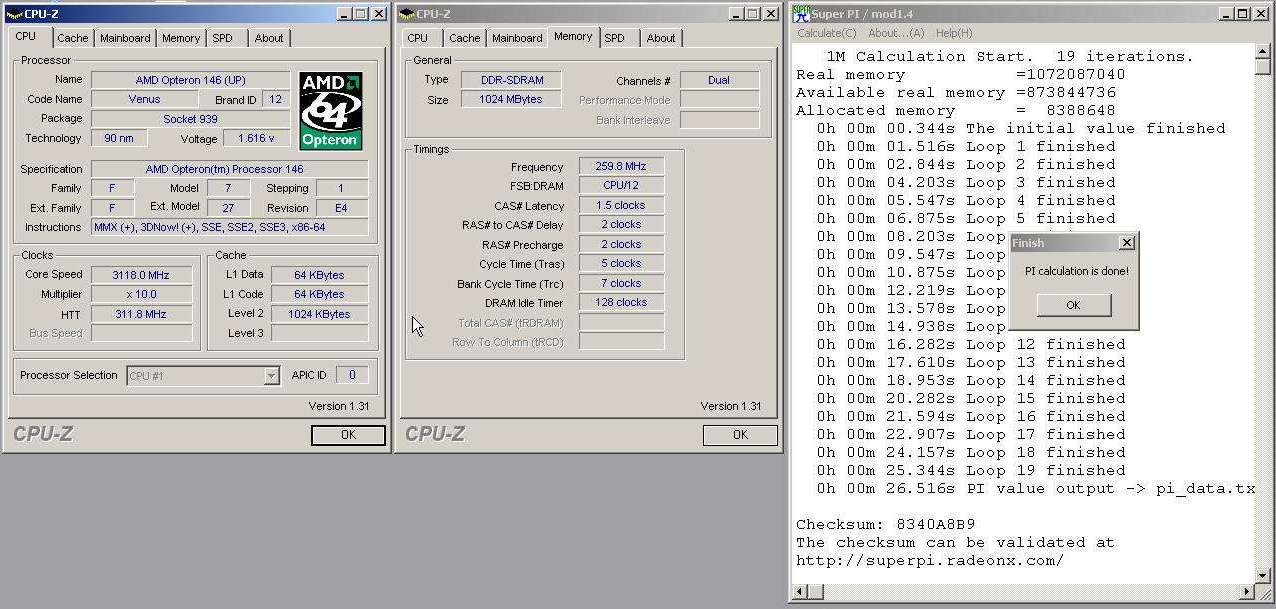Click CAS# Latency value 1.5 clocks
Viewport: 1276px width, 609px height.
[x=620, y=206]
